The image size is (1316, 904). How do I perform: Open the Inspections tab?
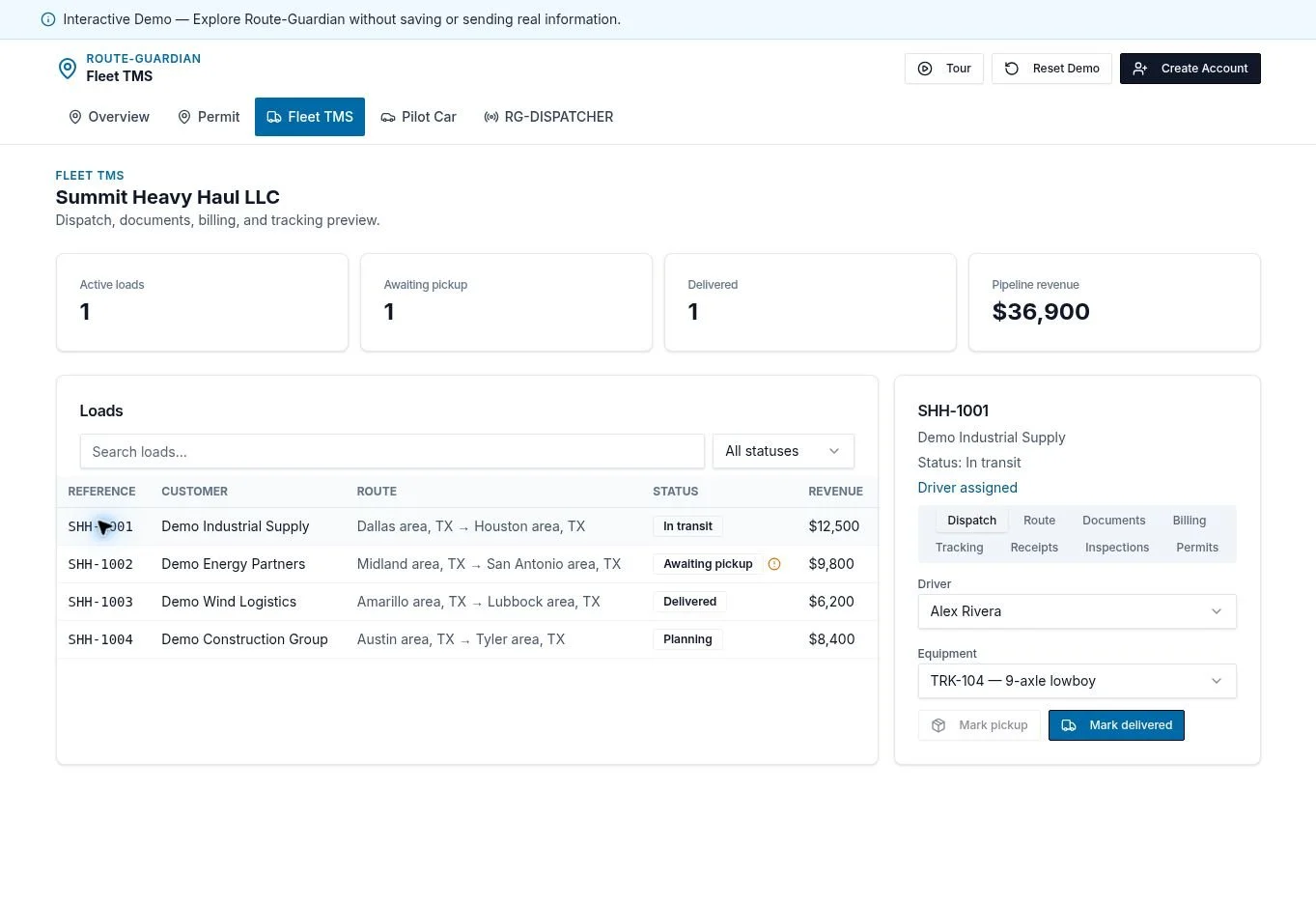(x=1117, y=548)
